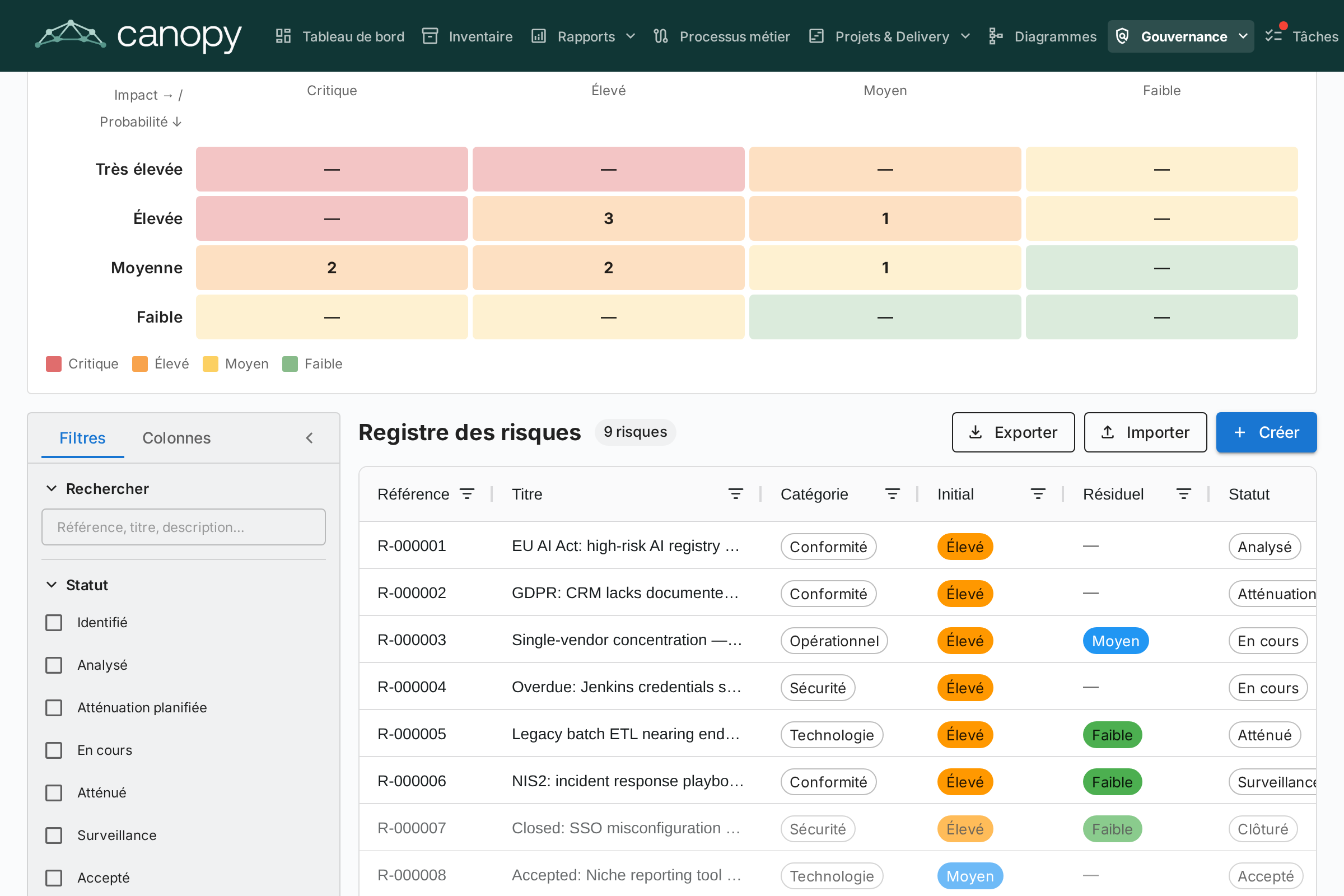Image resolution: width=1344 pixels, height=896 pixels.
Task: Check the Atténuation planifiée filter
Action: point(54,708)
